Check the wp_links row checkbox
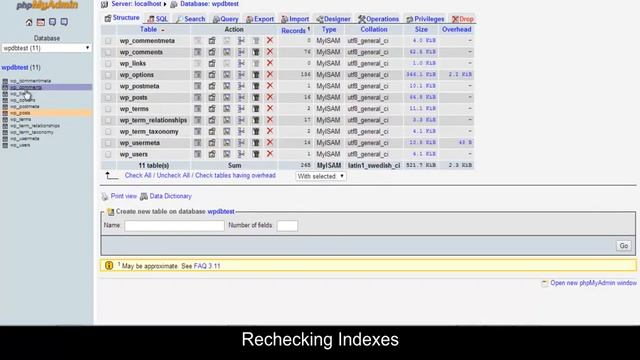The width and height of the screenshot is (640, 360). 108,64
